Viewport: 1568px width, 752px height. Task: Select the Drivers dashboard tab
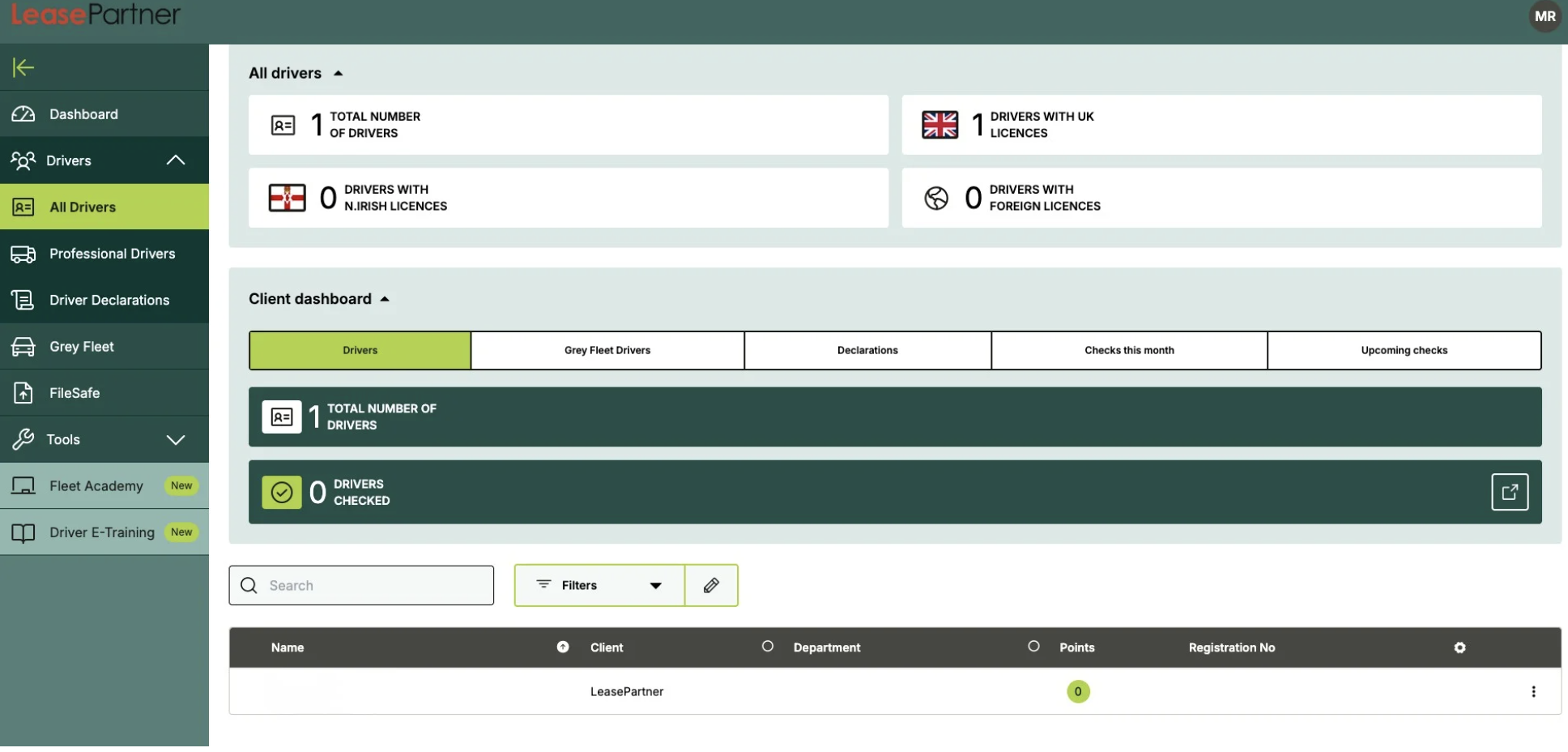[x=360, y=350]
